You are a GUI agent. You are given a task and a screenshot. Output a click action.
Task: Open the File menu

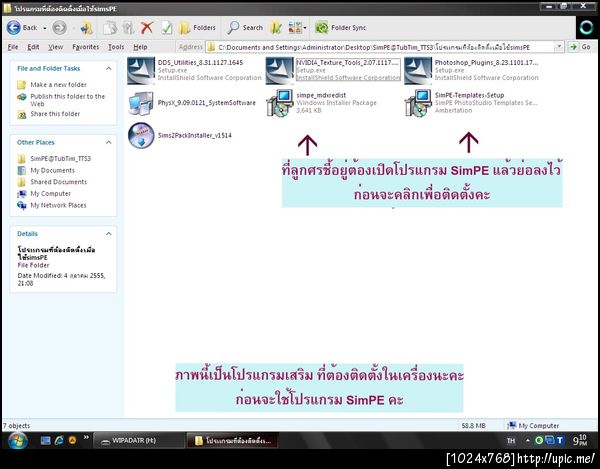click(13, 47)
